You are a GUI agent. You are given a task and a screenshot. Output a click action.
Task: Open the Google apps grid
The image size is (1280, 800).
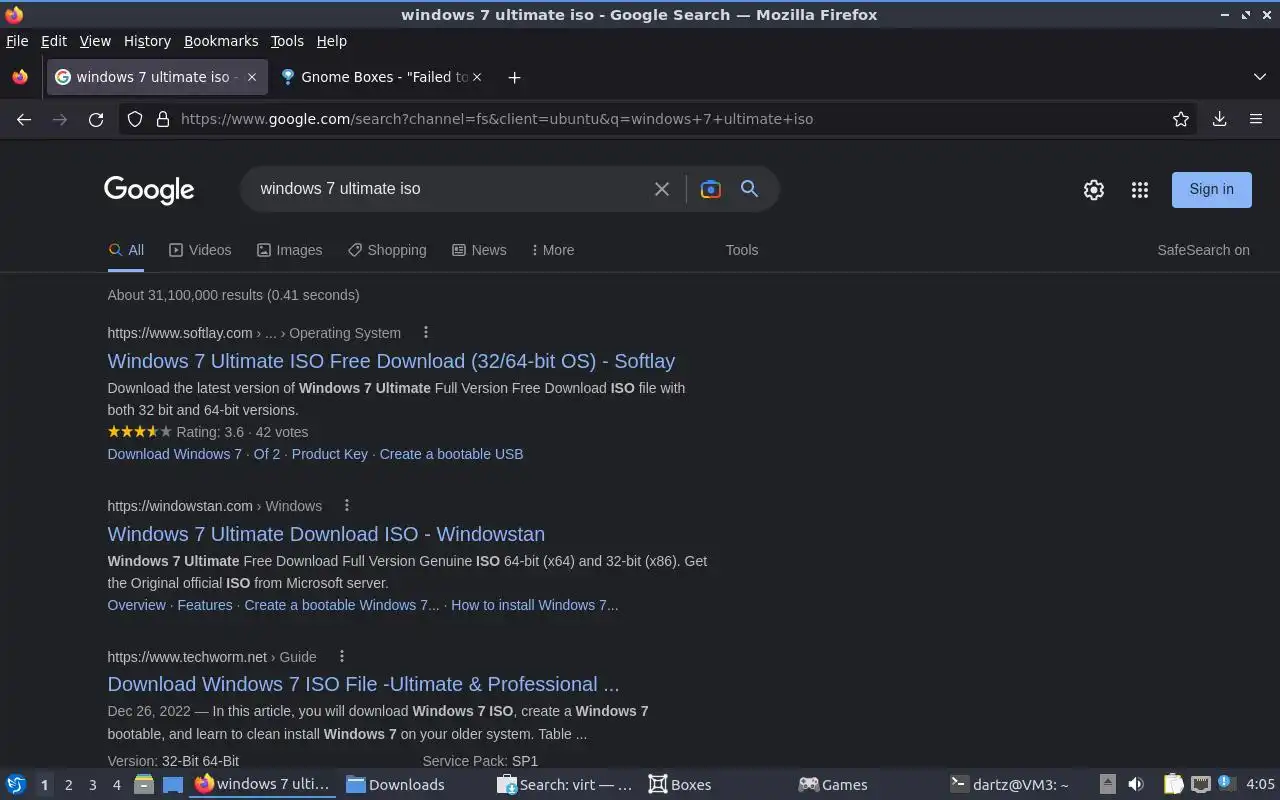click(x=1139, y=190)
